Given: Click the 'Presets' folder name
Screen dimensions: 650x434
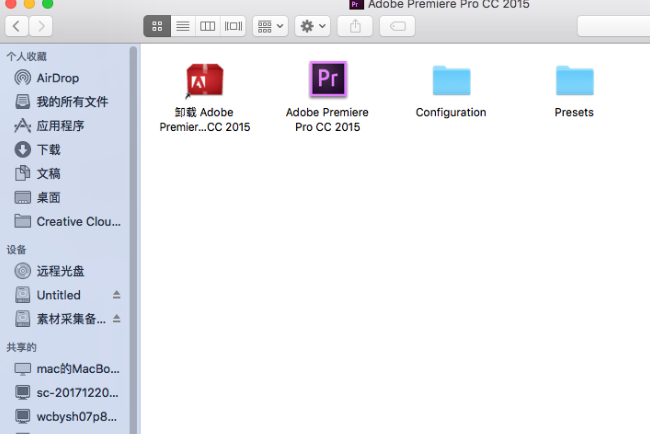Looking at the screenshot, I should tap(574, 112).
